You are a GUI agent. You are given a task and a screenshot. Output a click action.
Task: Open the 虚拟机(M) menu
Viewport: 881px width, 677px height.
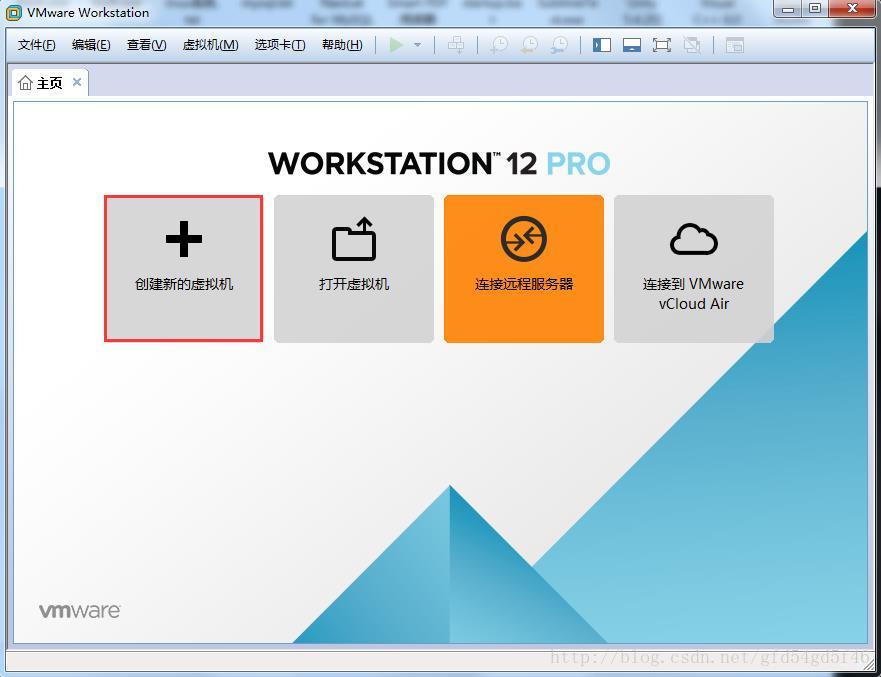click(211, 44)
